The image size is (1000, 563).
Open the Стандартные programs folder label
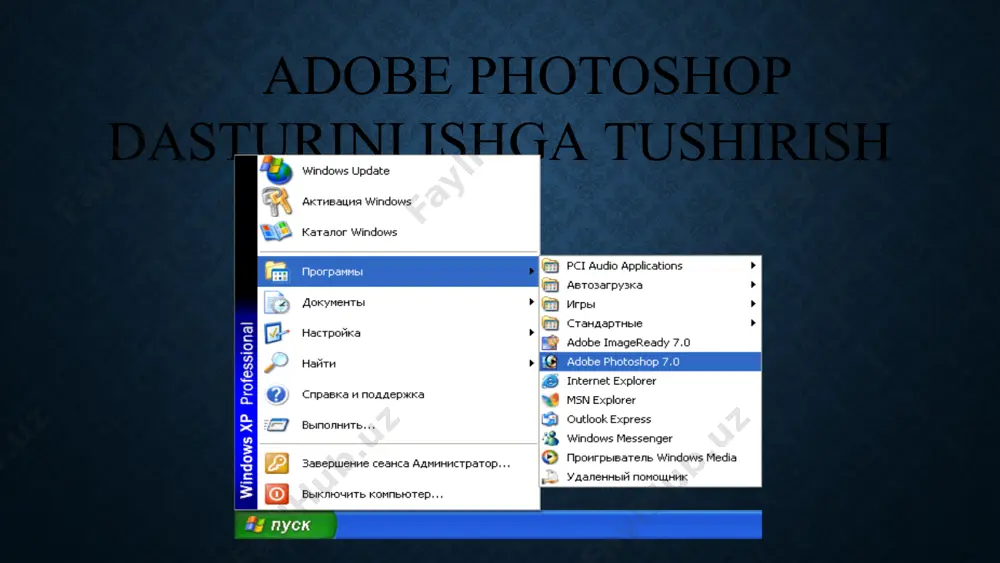[604, 323]
